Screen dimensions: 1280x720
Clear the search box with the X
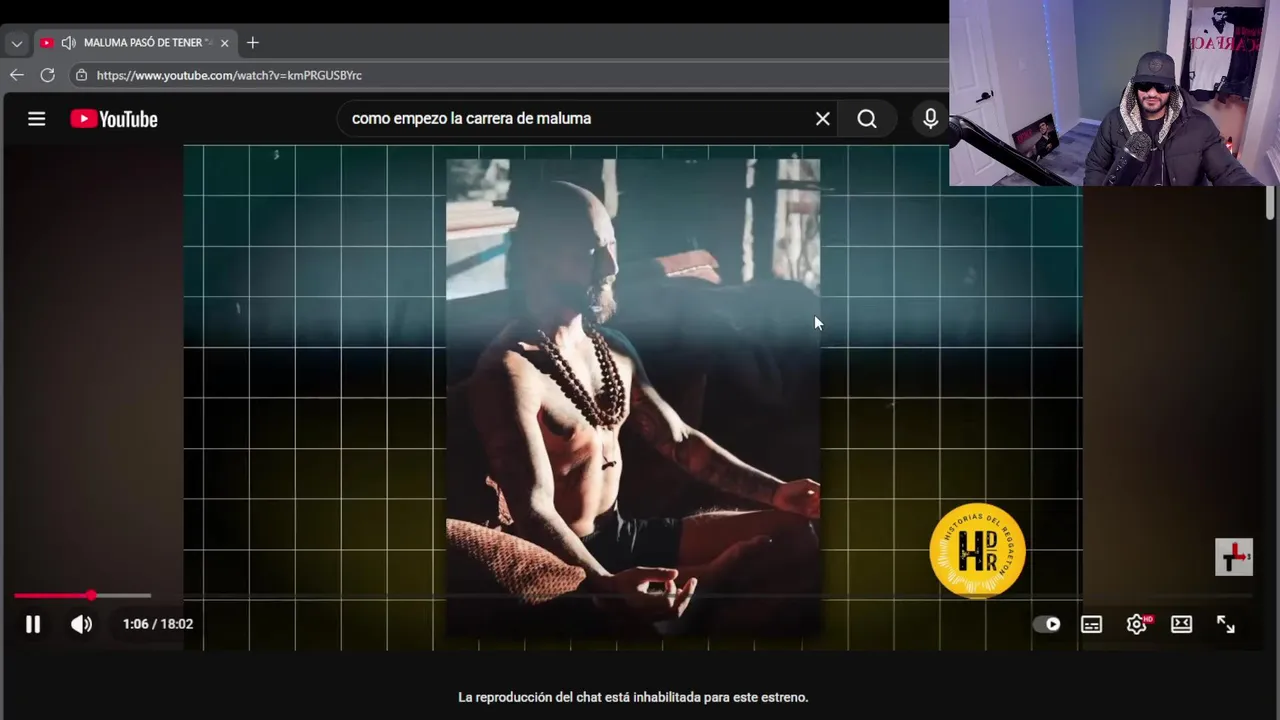(x=822, y=119)
